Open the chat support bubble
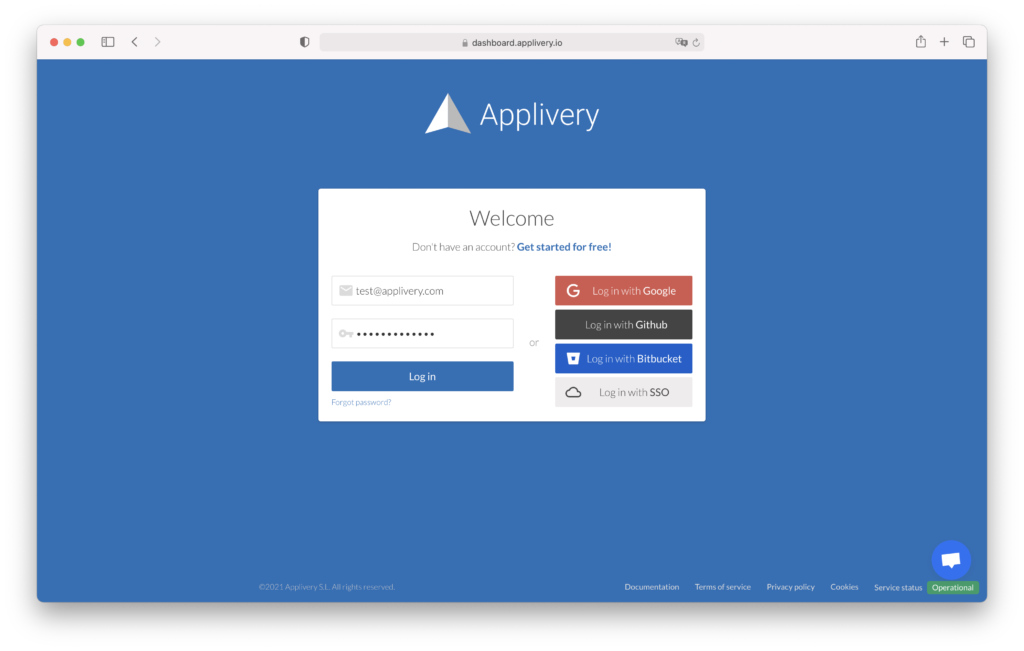The height and width of the screenshot is (651, 1024). (x=951, y=560)
